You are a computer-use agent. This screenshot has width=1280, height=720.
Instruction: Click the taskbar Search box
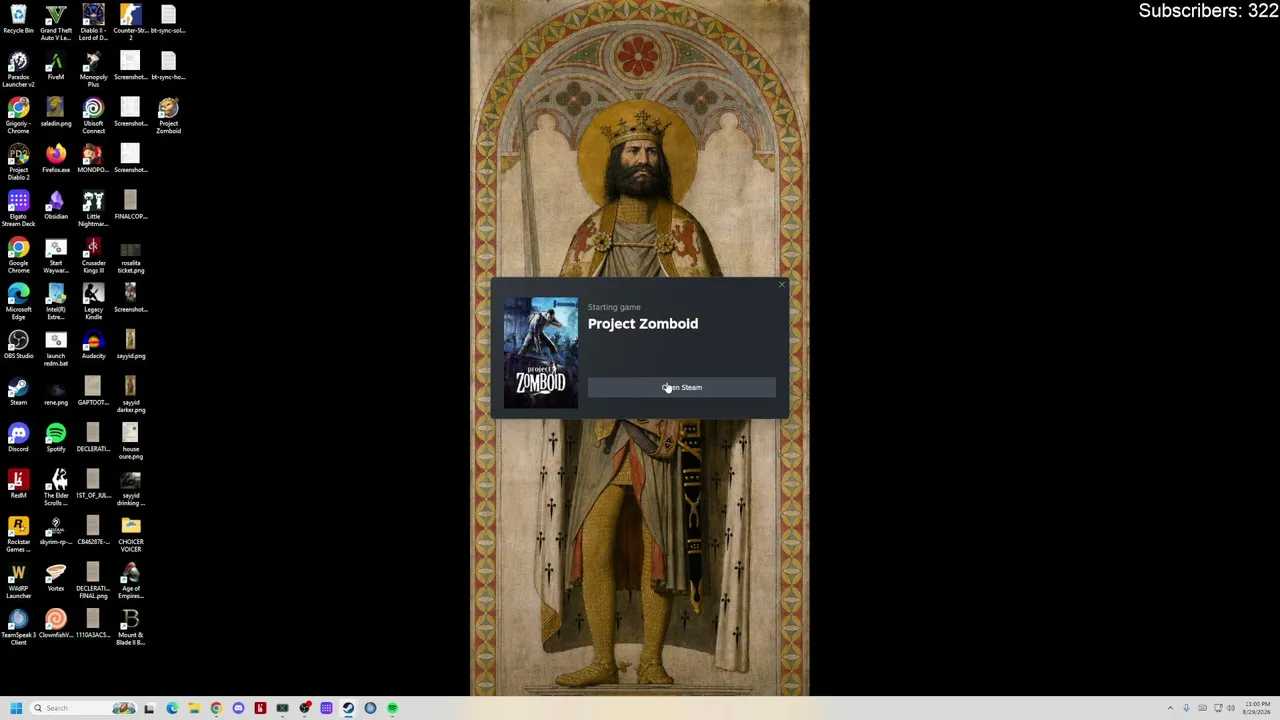(84, 708)
